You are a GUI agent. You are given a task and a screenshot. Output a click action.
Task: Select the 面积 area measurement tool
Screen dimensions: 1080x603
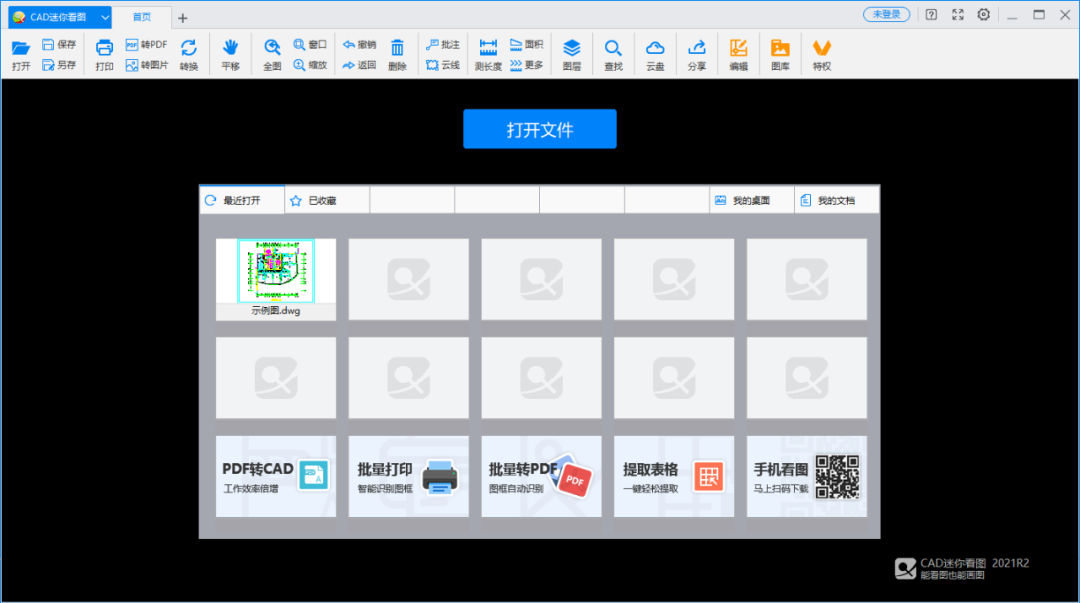(x=527, y=45)
